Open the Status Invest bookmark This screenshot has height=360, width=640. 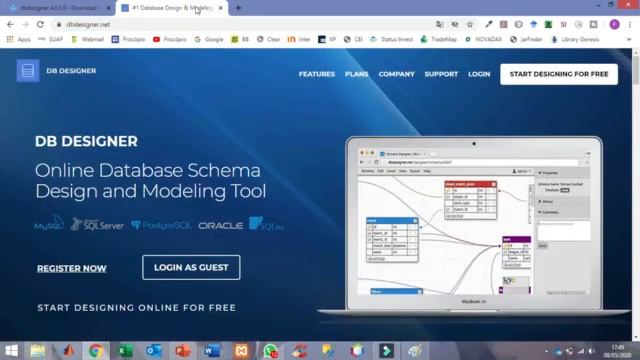391,40
